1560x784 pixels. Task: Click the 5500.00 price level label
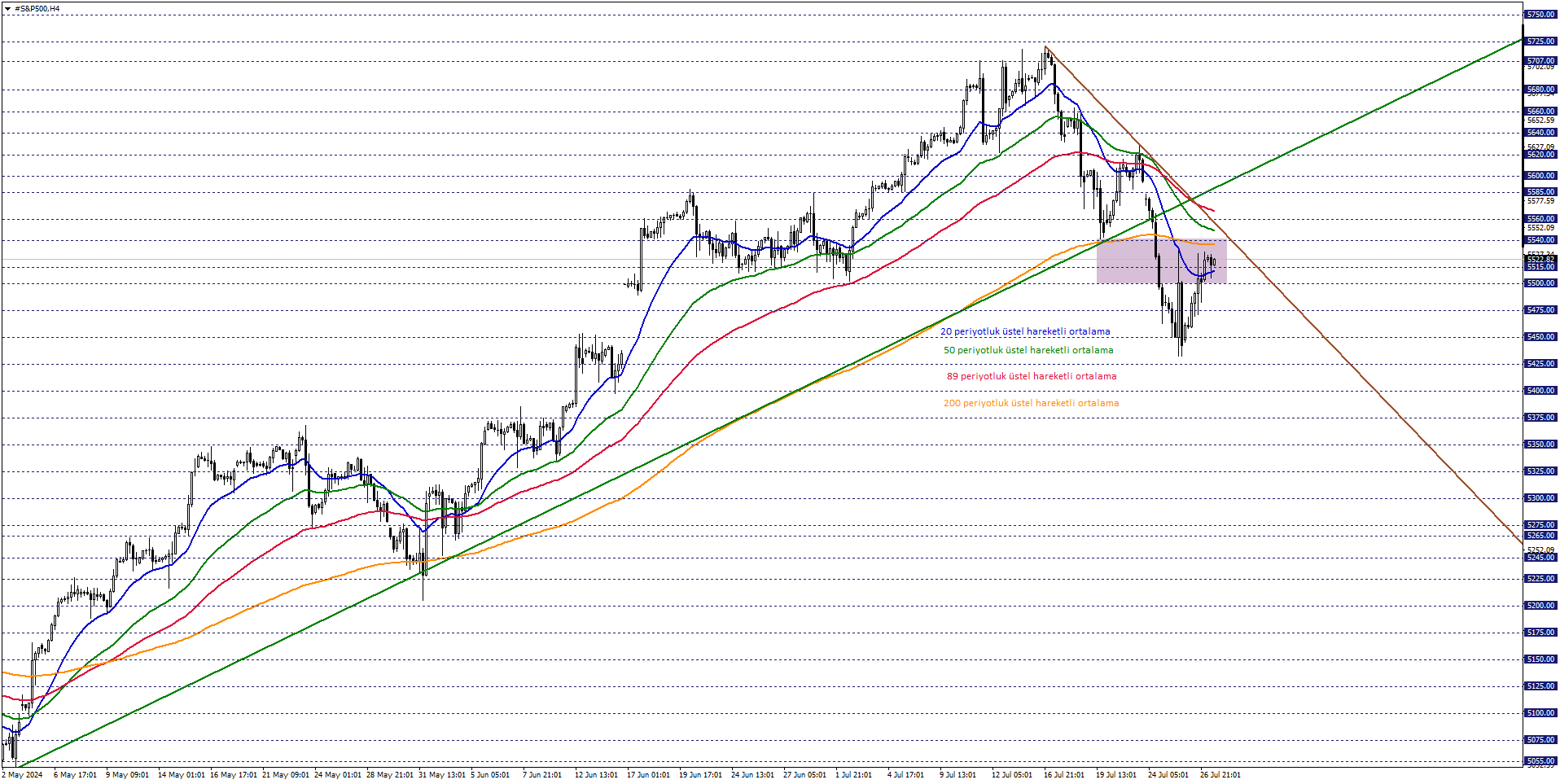1540,283
